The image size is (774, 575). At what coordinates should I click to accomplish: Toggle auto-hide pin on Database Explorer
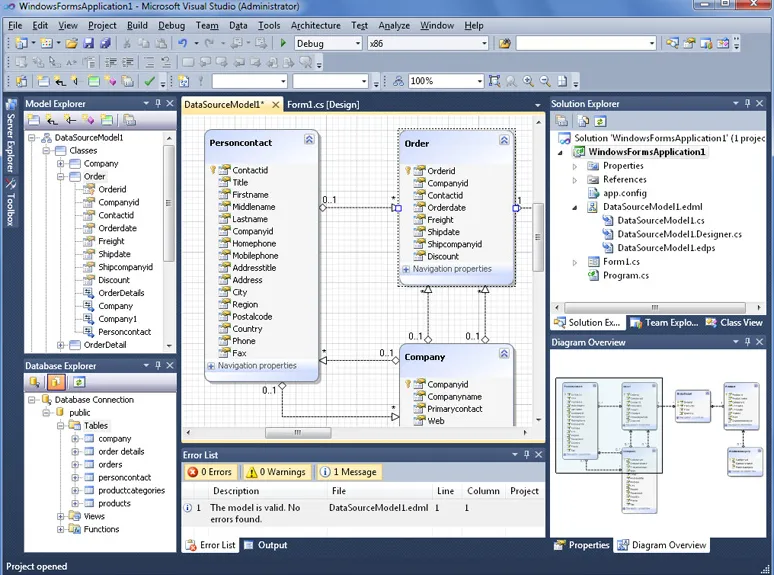click(158, 365)
